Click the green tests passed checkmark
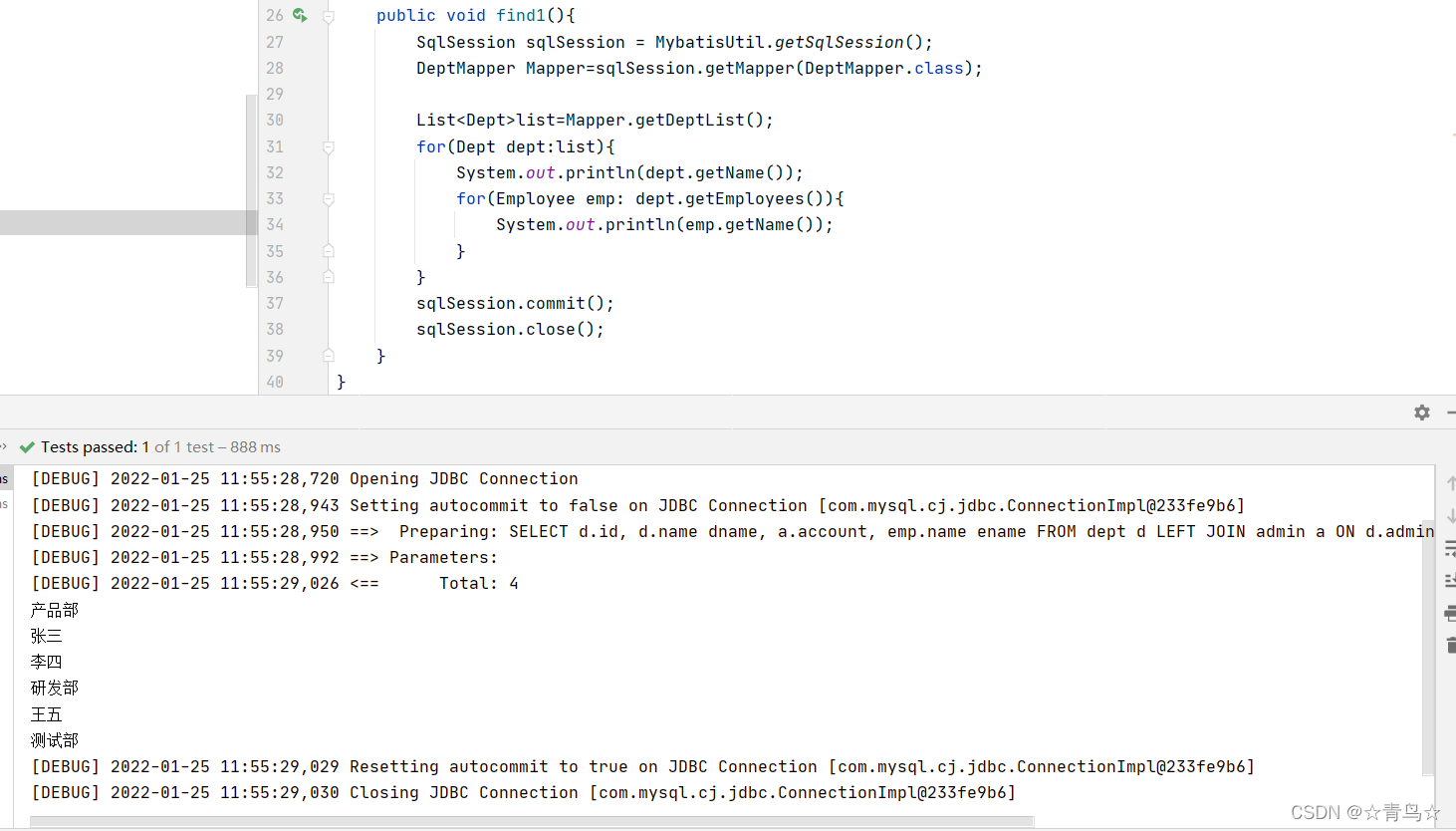 click(27, 447)
